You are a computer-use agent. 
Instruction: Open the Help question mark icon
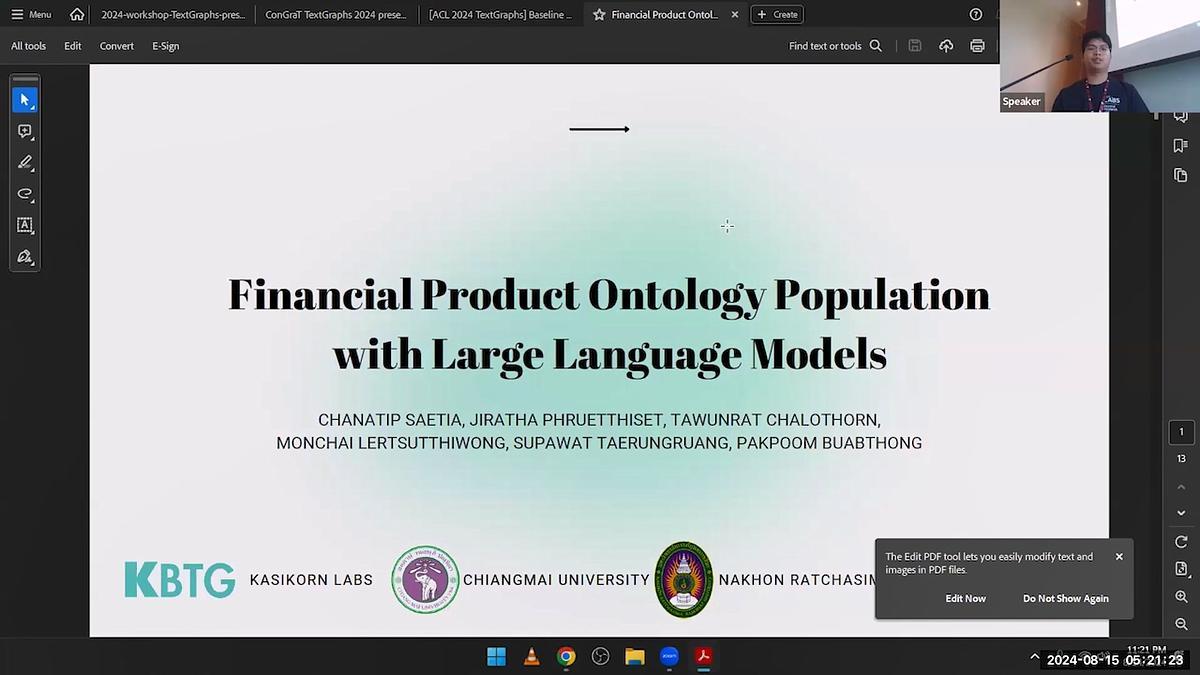click(x=976, y=14)
